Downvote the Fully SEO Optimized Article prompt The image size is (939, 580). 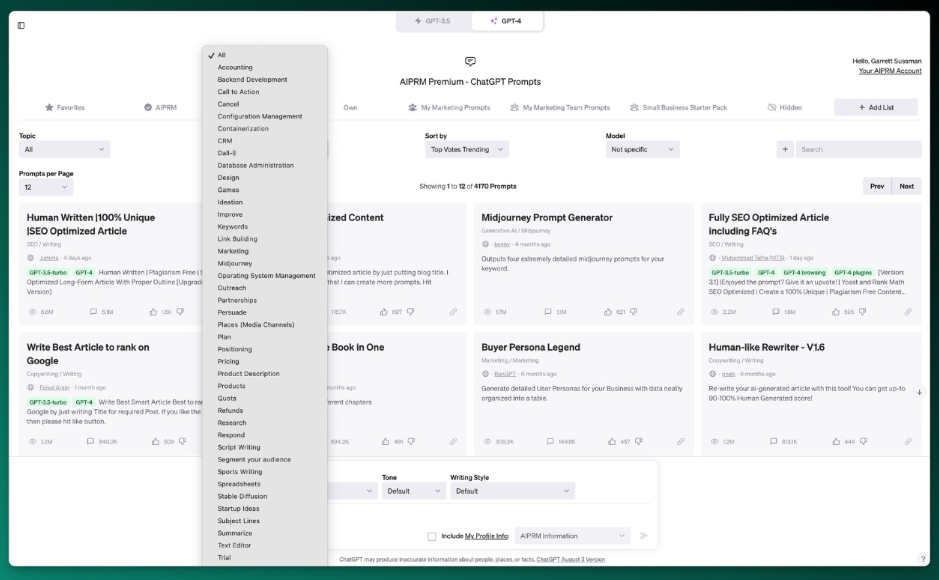pyautogui.click(x=863, y=312)
